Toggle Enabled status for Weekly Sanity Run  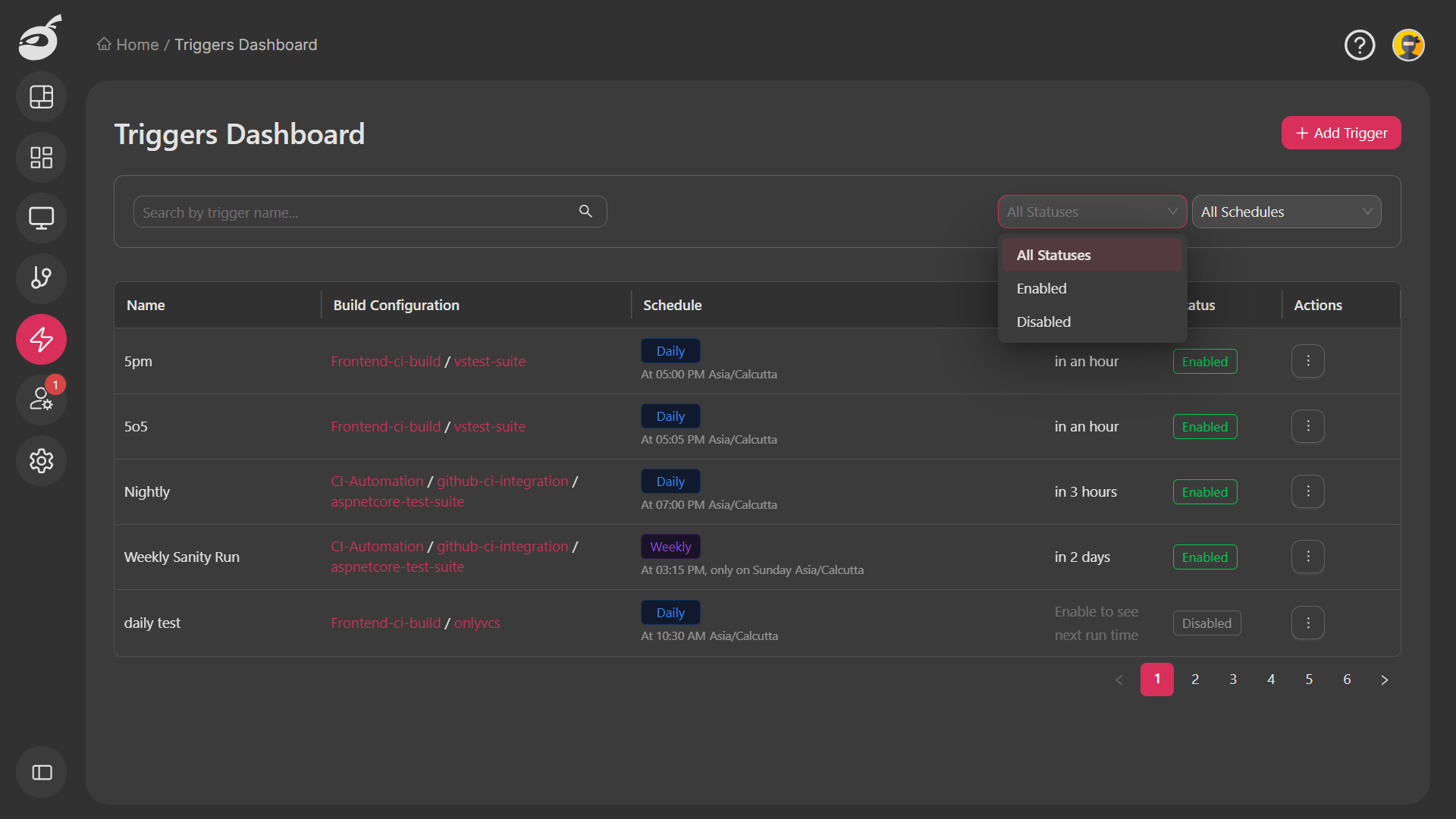pos(1204,557)
